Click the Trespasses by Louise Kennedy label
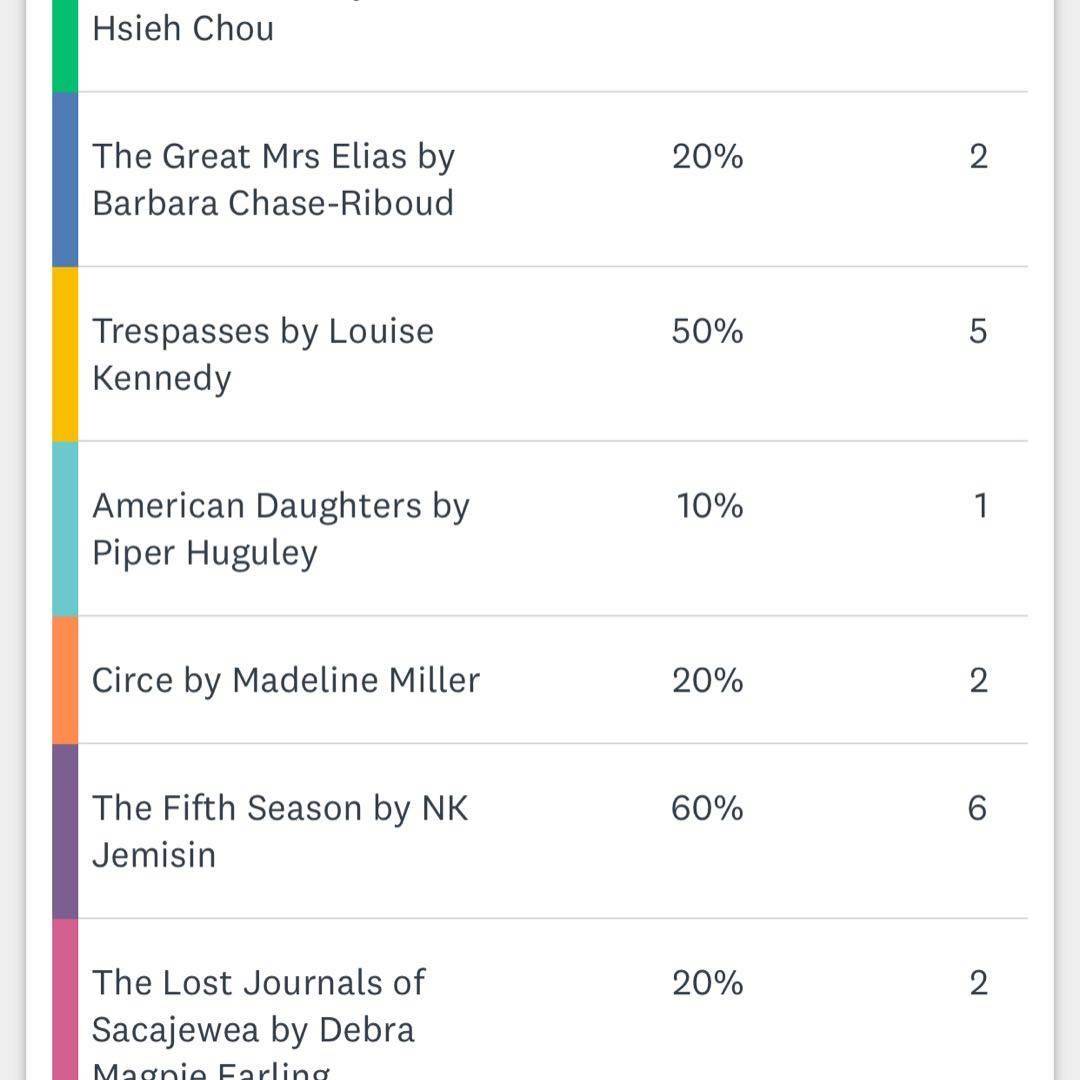Viewport: 1080px width, 1080px height. point(262,354)
